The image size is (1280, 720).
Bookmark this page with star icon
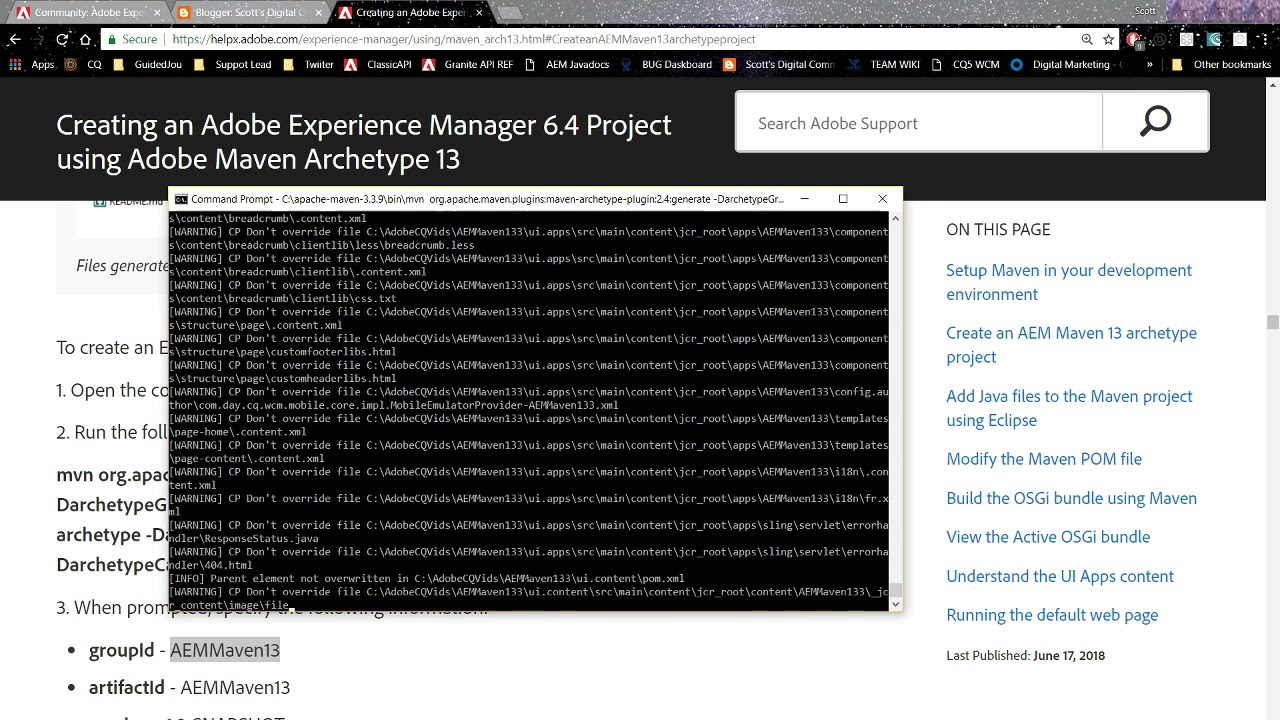click(x=1108, y=39)
